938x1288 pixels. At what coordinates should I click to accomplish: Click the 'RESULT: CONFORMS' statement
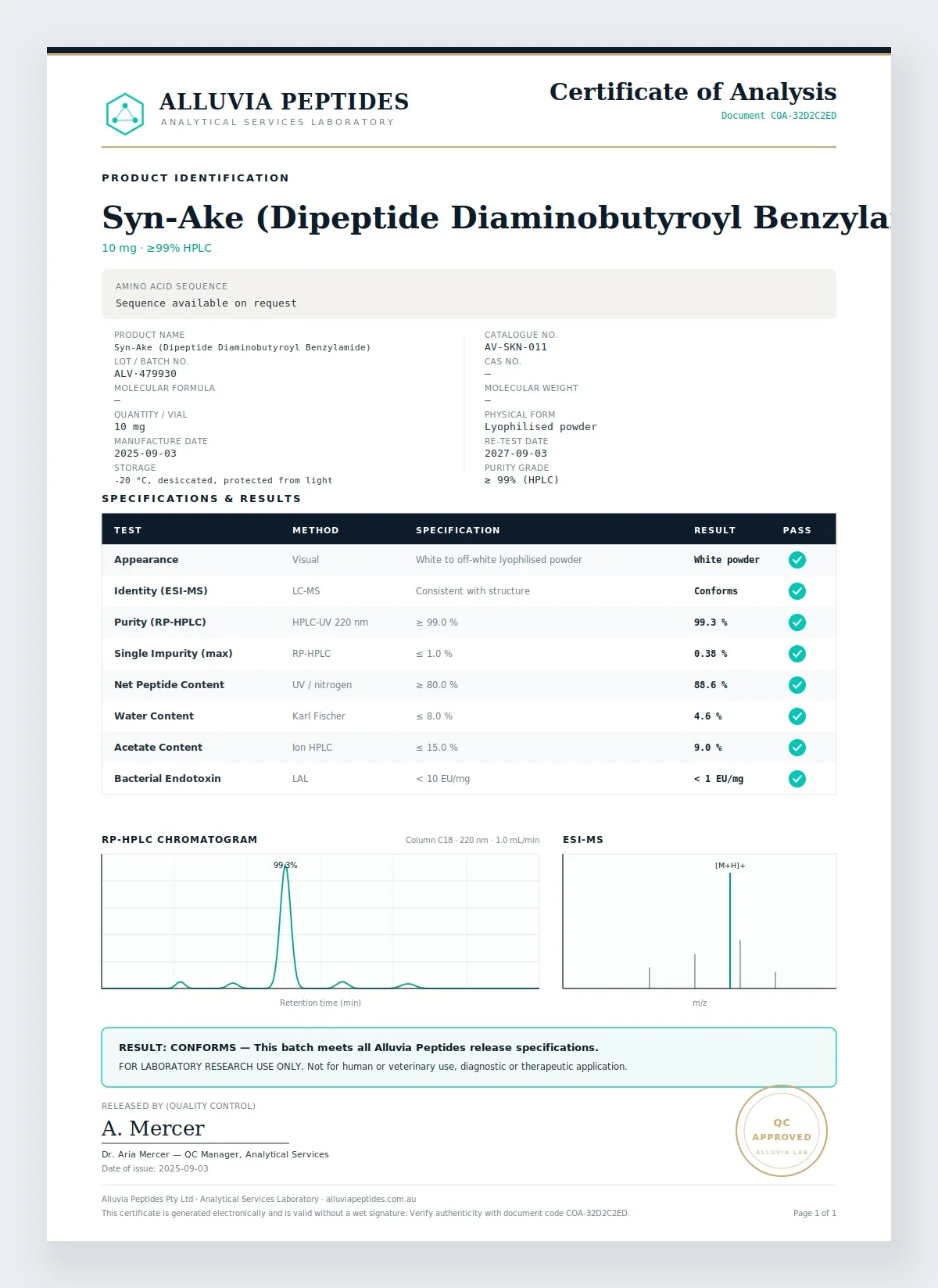(359, 1048)
